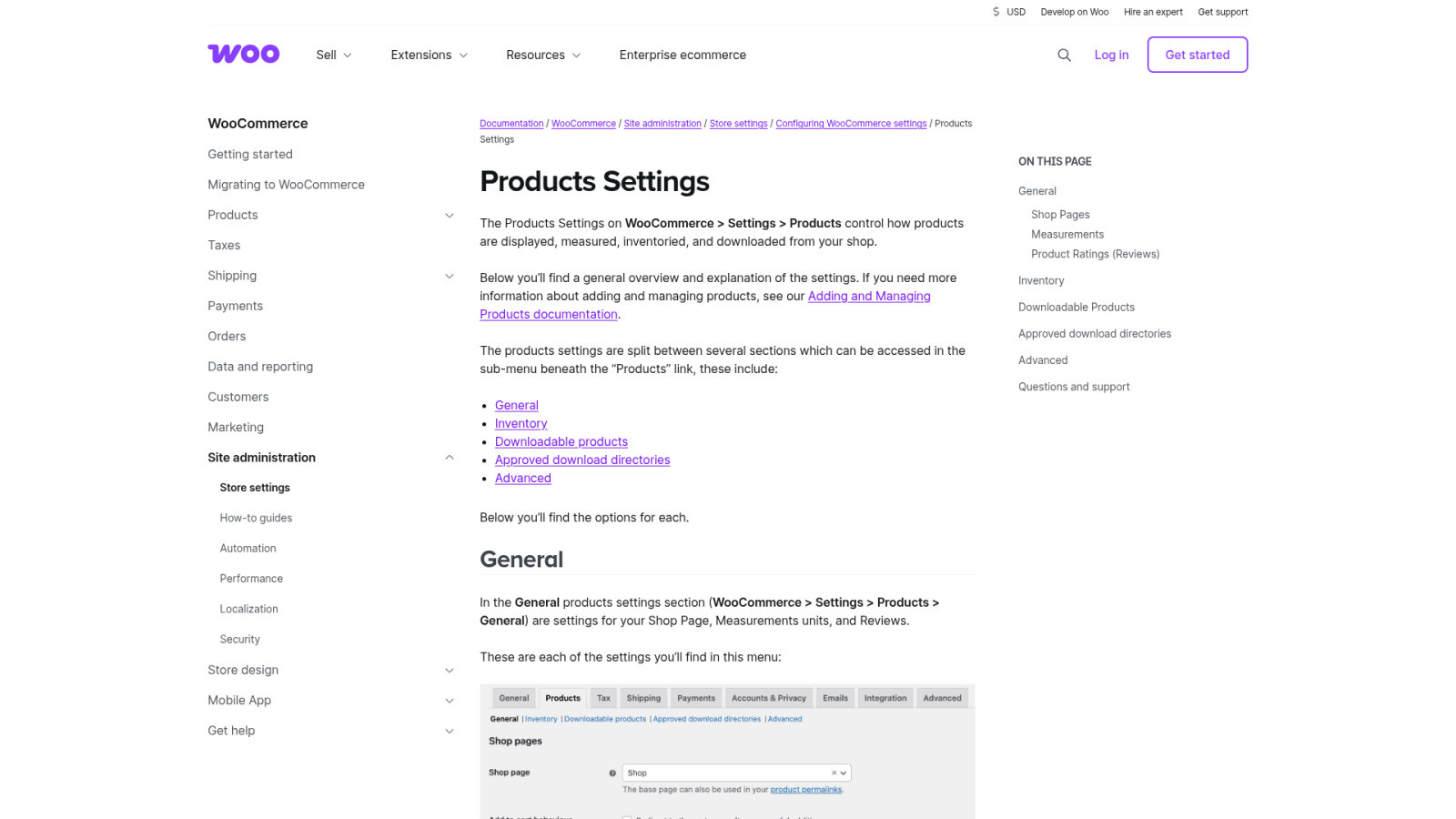Image resolution: width=1456 pixels, height=819 pixels.
Task: Click WooCommerce breadcrumb link
Action: [x=583, y=124]
